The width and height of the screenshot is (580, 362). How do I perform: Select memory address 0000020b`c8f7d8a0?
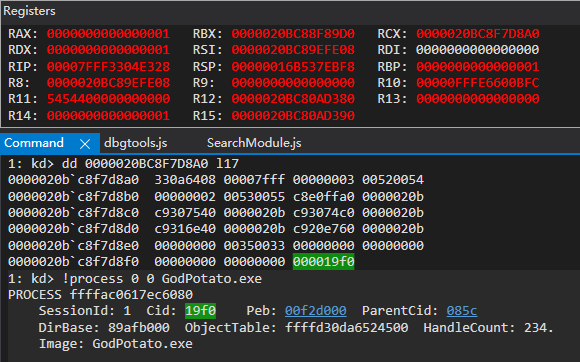[74, 180]
